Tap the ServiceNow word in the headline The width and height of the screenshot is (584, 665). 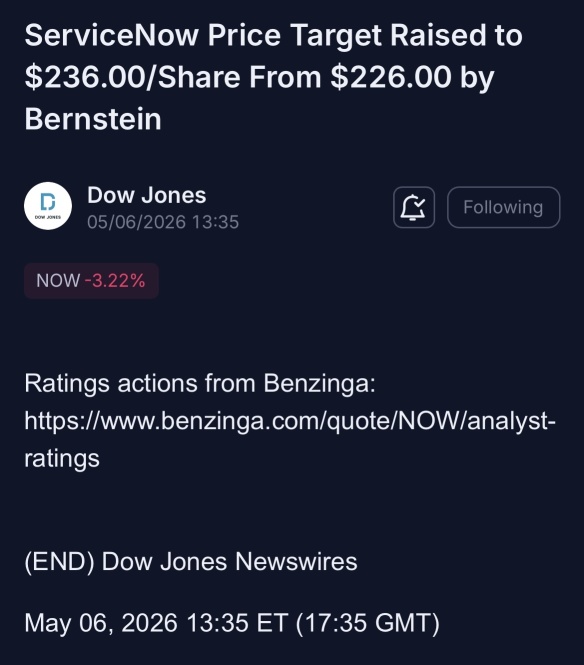tap(112, 35)
